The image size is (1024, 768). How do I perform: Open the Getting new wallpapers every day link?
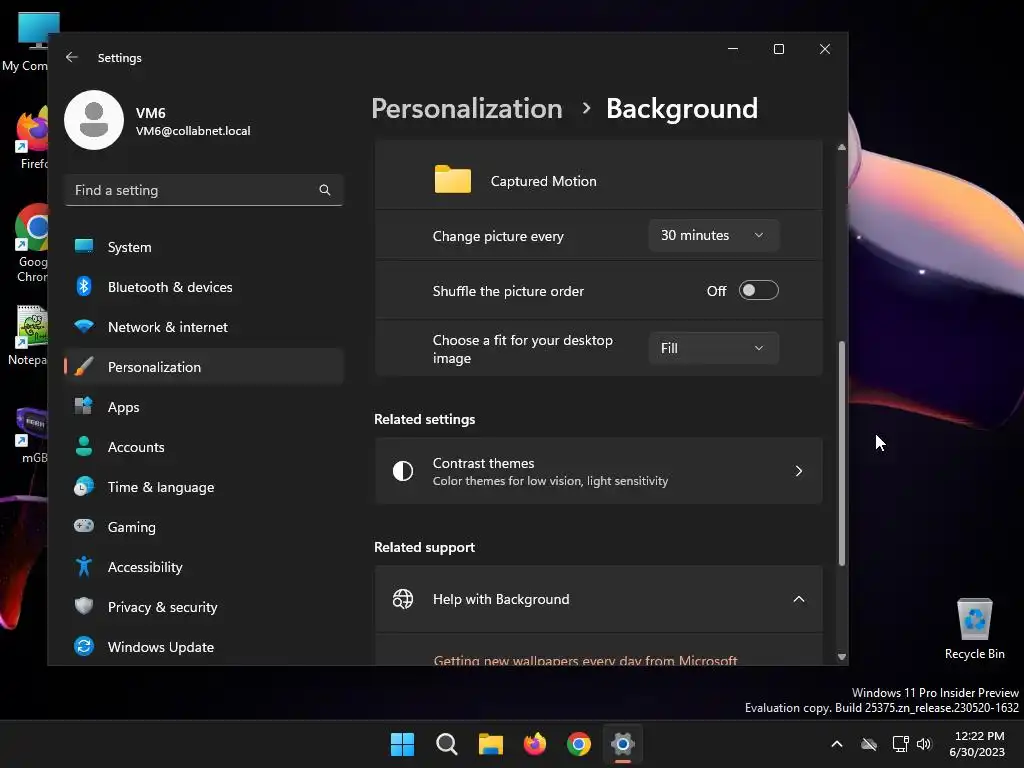coord(585,660)
